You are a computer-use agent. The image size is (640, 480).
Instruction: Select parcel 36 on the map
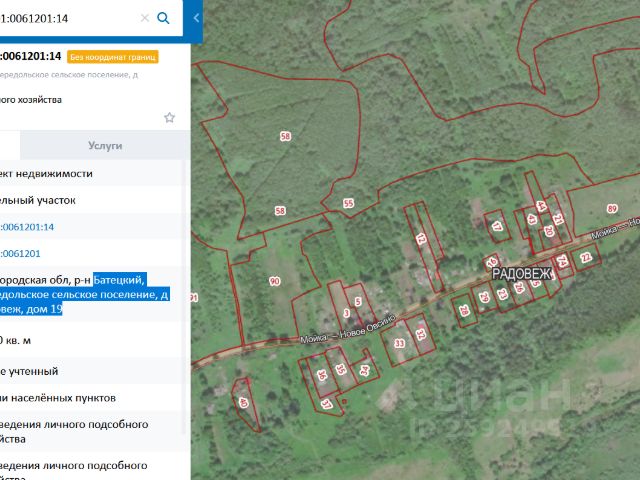322,375
